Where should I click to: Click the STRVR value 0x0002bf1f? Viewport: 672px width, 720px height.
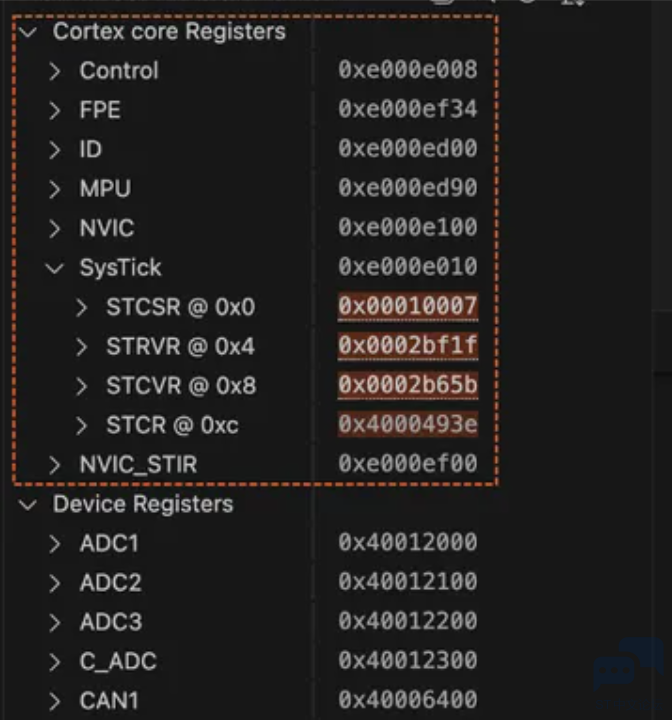[x=407, y=347]
